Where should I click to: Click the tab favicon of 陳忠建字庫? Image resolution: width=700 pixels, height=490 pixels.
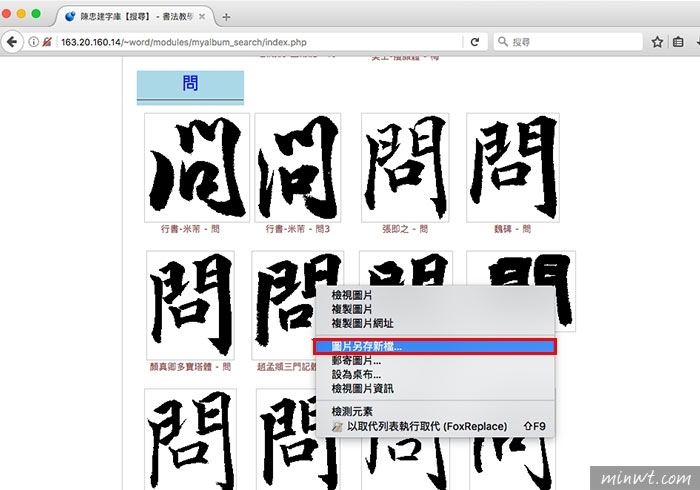[70, 17]
